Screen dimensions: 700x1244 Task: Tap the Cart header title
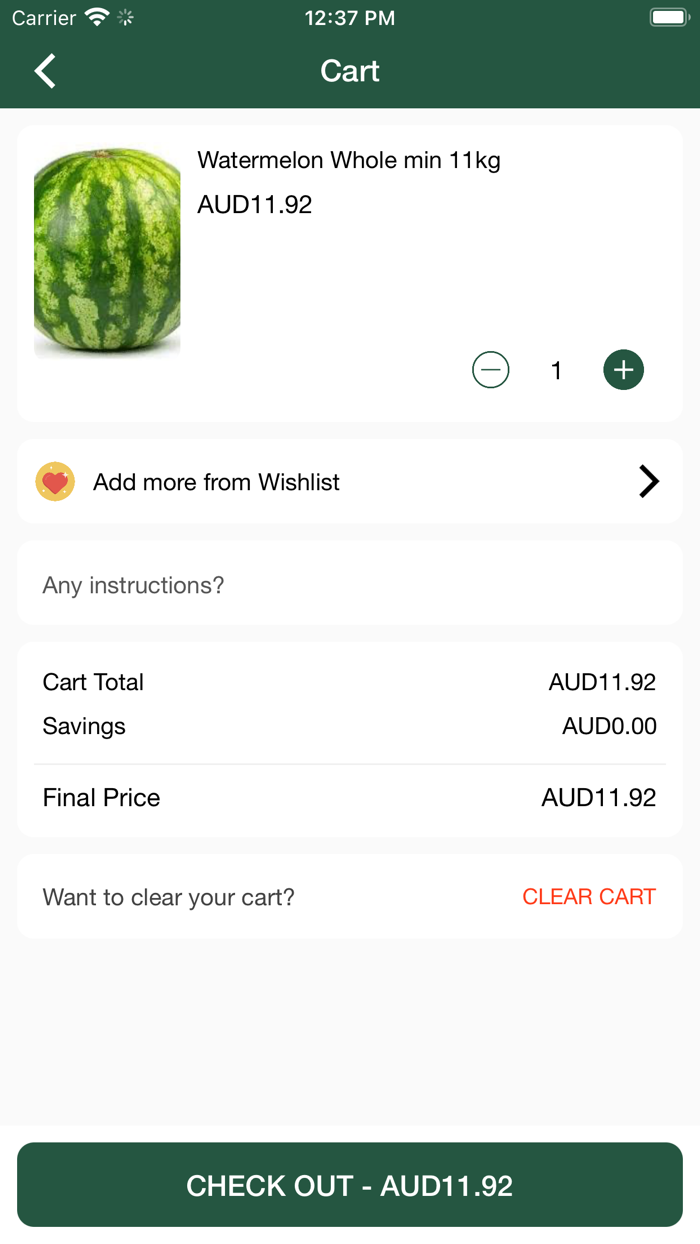[x=350, y=71]
